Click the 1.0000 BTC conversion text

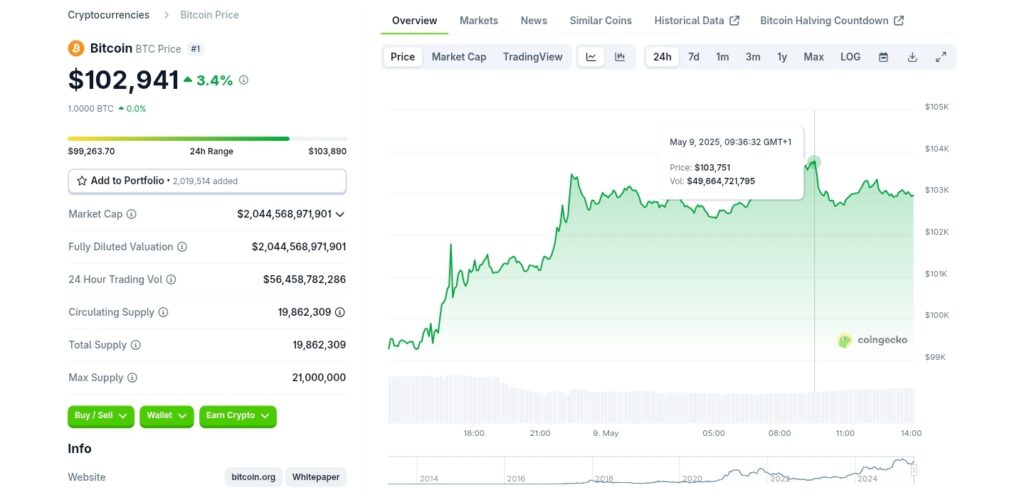(91, 108)
